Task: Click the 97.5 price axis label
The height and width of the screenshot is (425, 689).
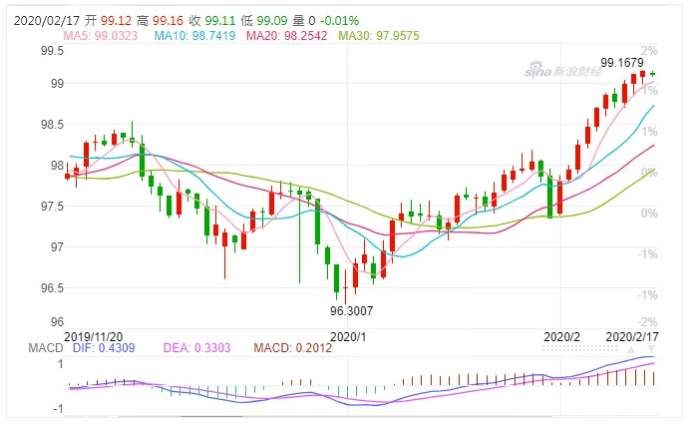Action: coord(52,206)
